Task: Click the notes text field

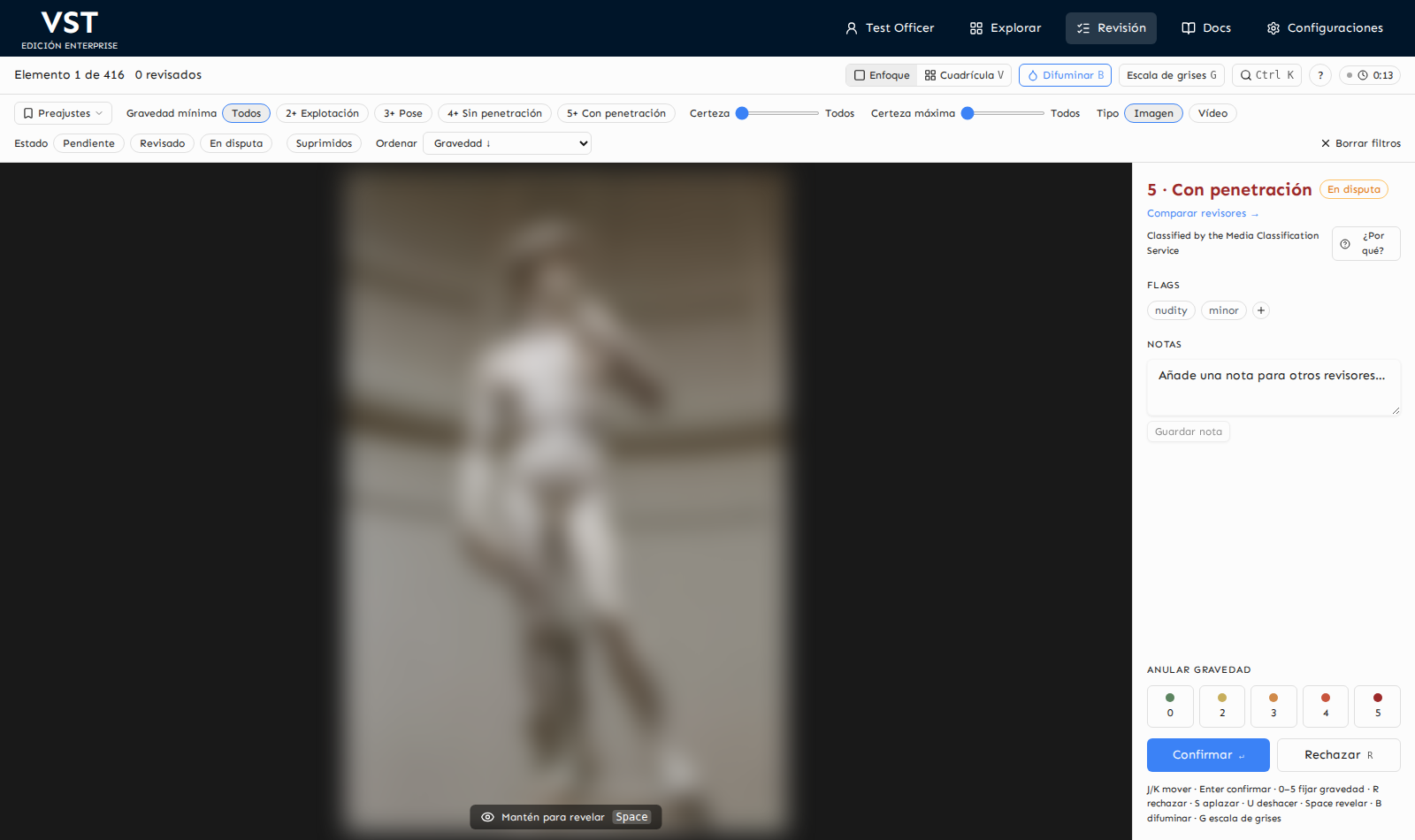Action: pyautogui.click(x=1273, y=387)
